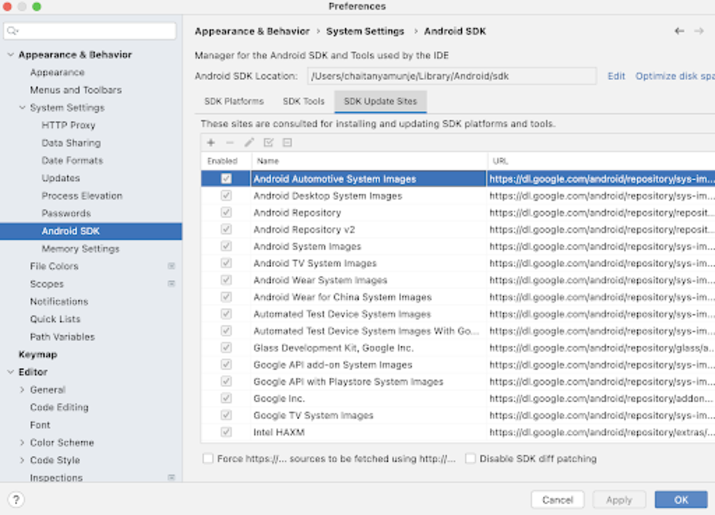Screen dimensions: 715x515
Task: Open the SDK Tools tab
Action: (303, 101)
